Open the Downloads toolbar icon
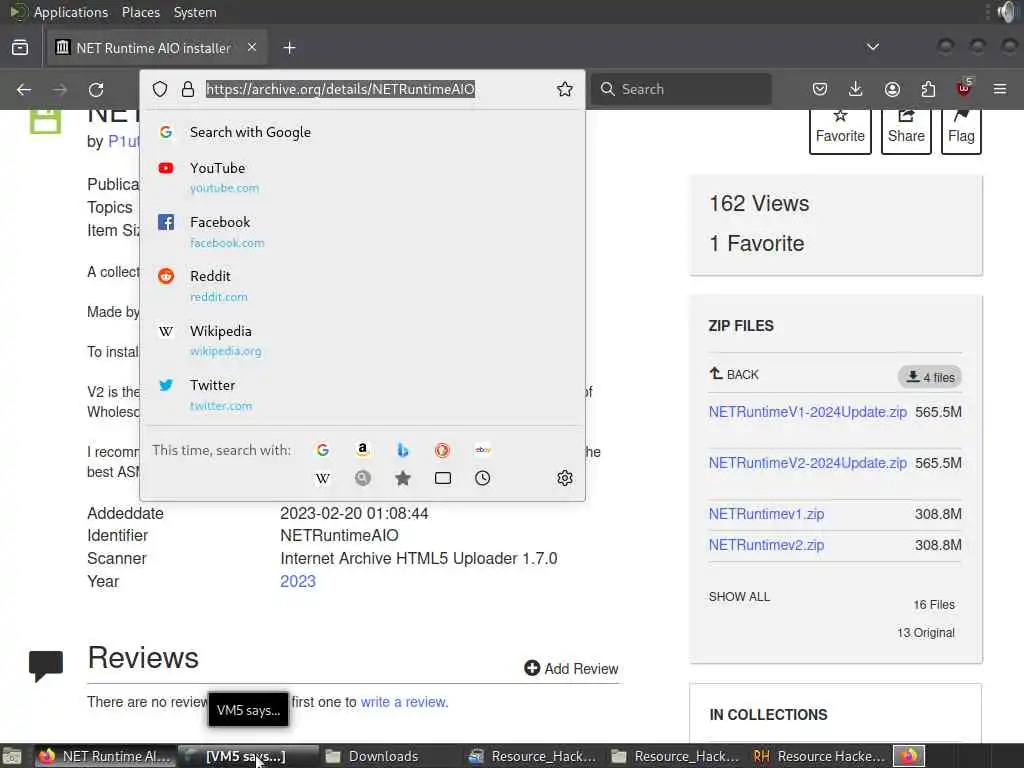This screenshot has height=768, width=1024. 856,89
